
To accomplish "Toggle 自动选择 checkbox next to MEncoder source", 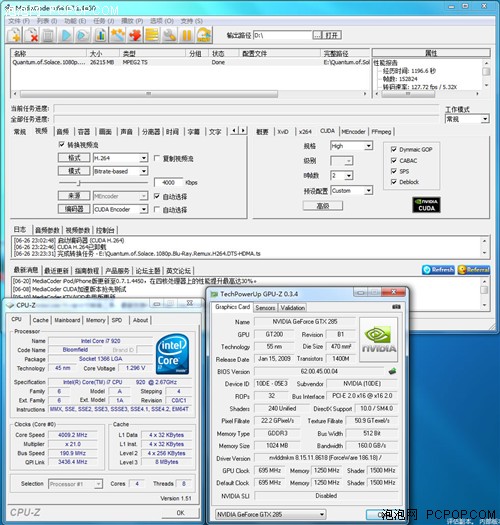I will (x=156, y=196).
